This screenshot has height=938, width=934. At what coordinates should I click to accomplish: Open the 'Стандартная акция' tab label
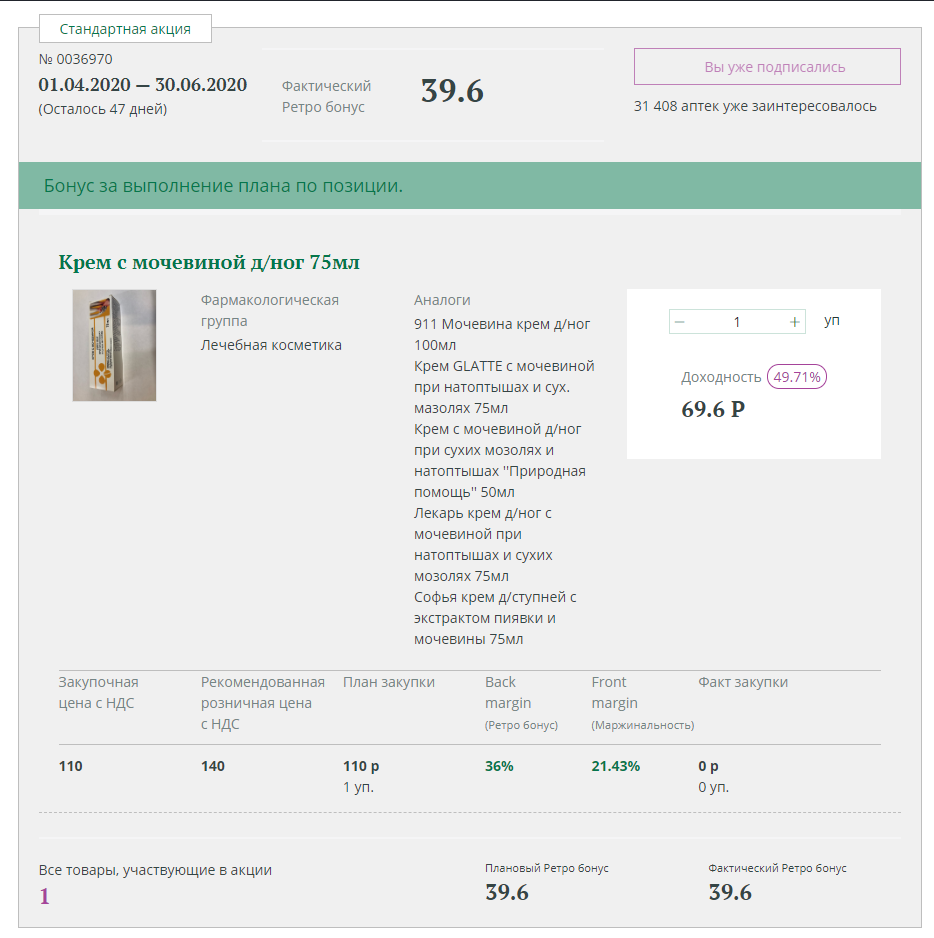125,29
